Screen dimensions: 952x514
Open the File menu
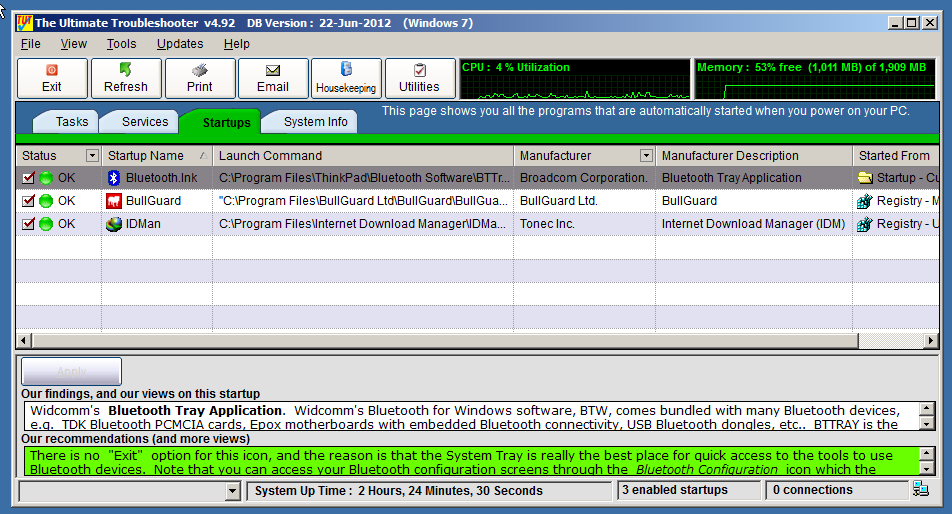click(30, 44)
